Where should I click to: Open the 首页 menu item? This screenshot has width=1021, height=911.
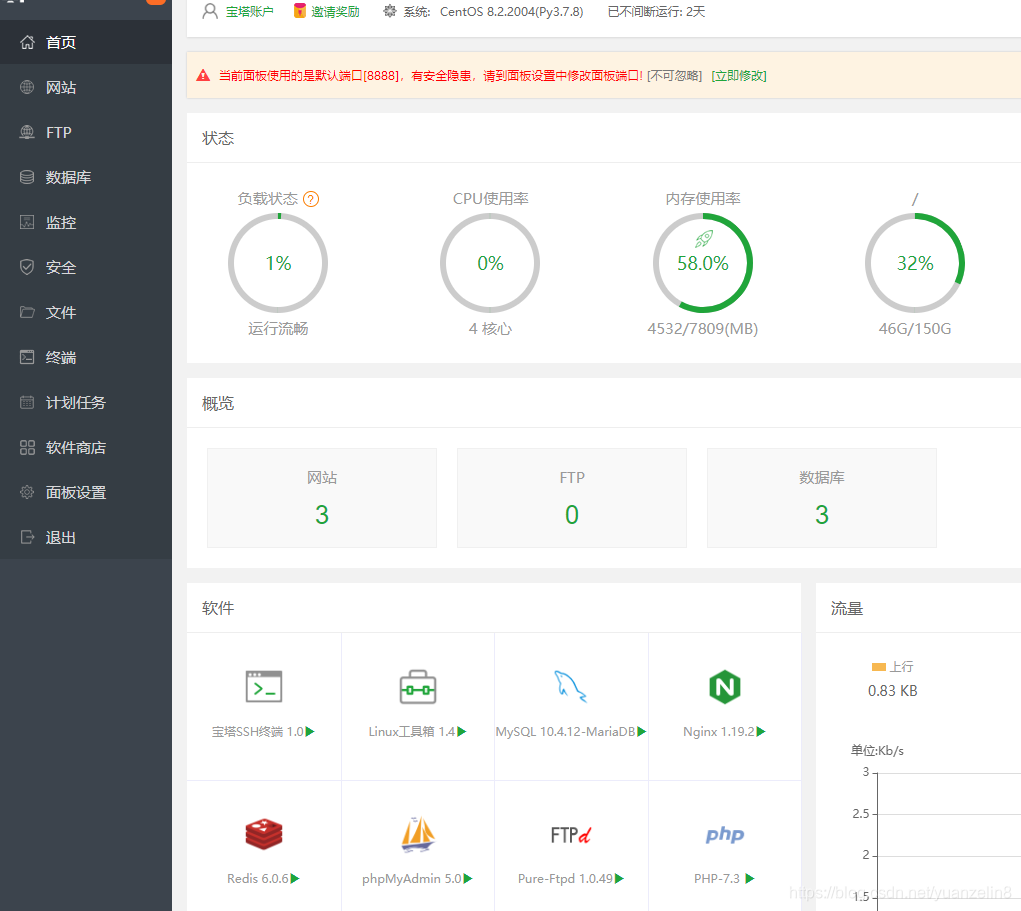click(x=86, y=42)
